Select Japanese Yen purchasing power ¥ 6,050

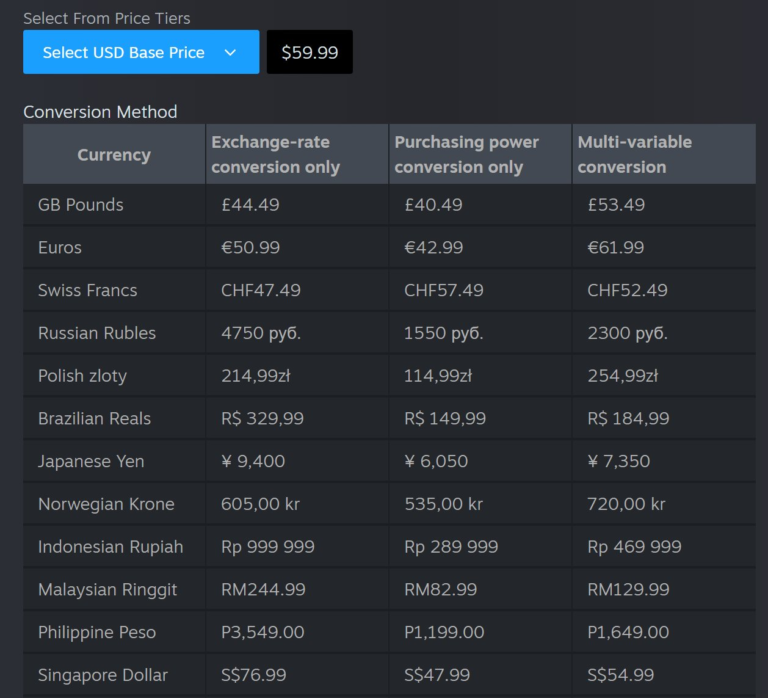[x=436, y=461]
